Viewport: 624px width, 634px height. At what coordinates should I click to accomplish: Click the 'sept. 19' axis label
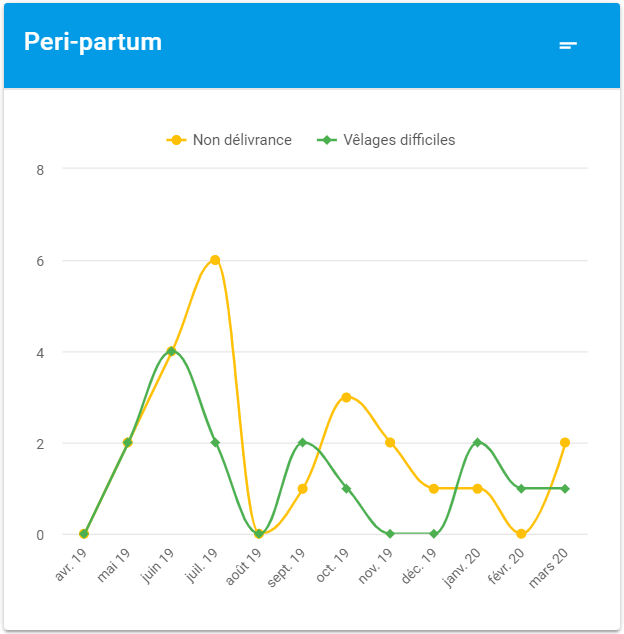point(286,568)
